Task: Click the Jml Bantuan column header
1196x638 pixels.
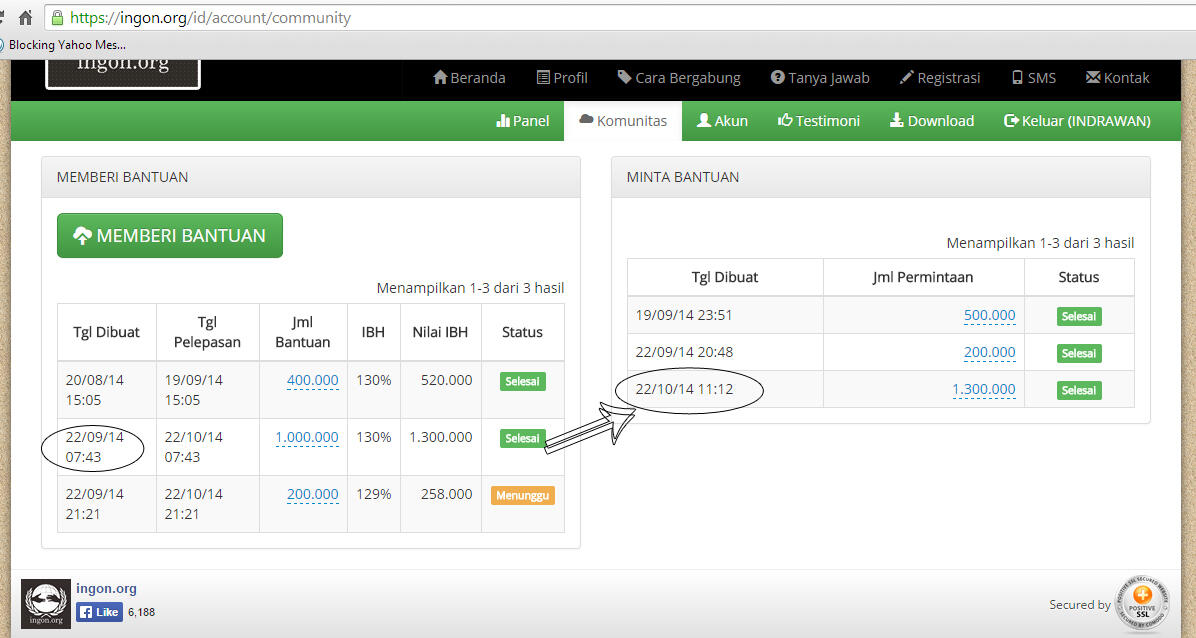Action: (x=303, y=332)
